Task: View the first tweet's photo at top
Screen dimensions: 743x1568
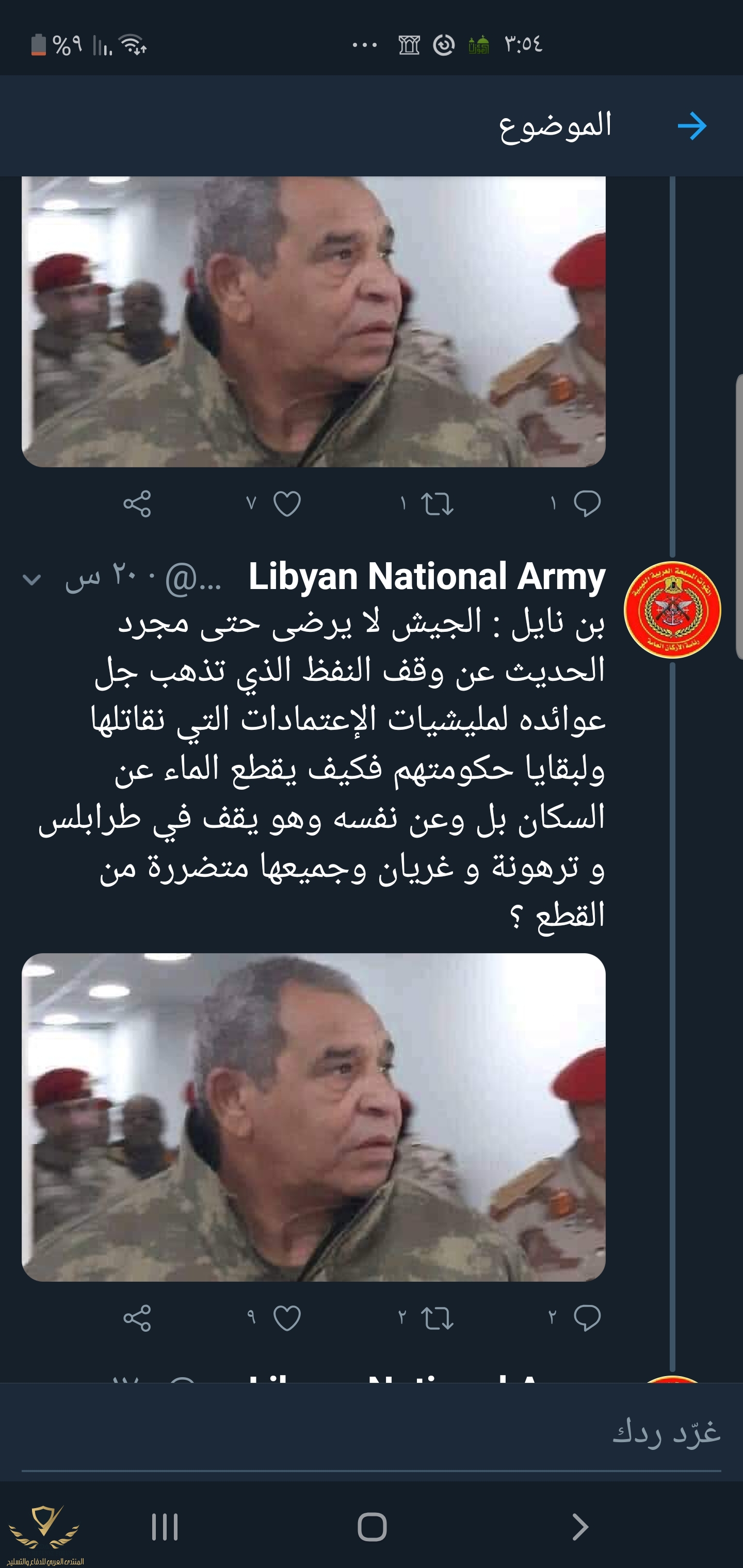Action: 314,321
